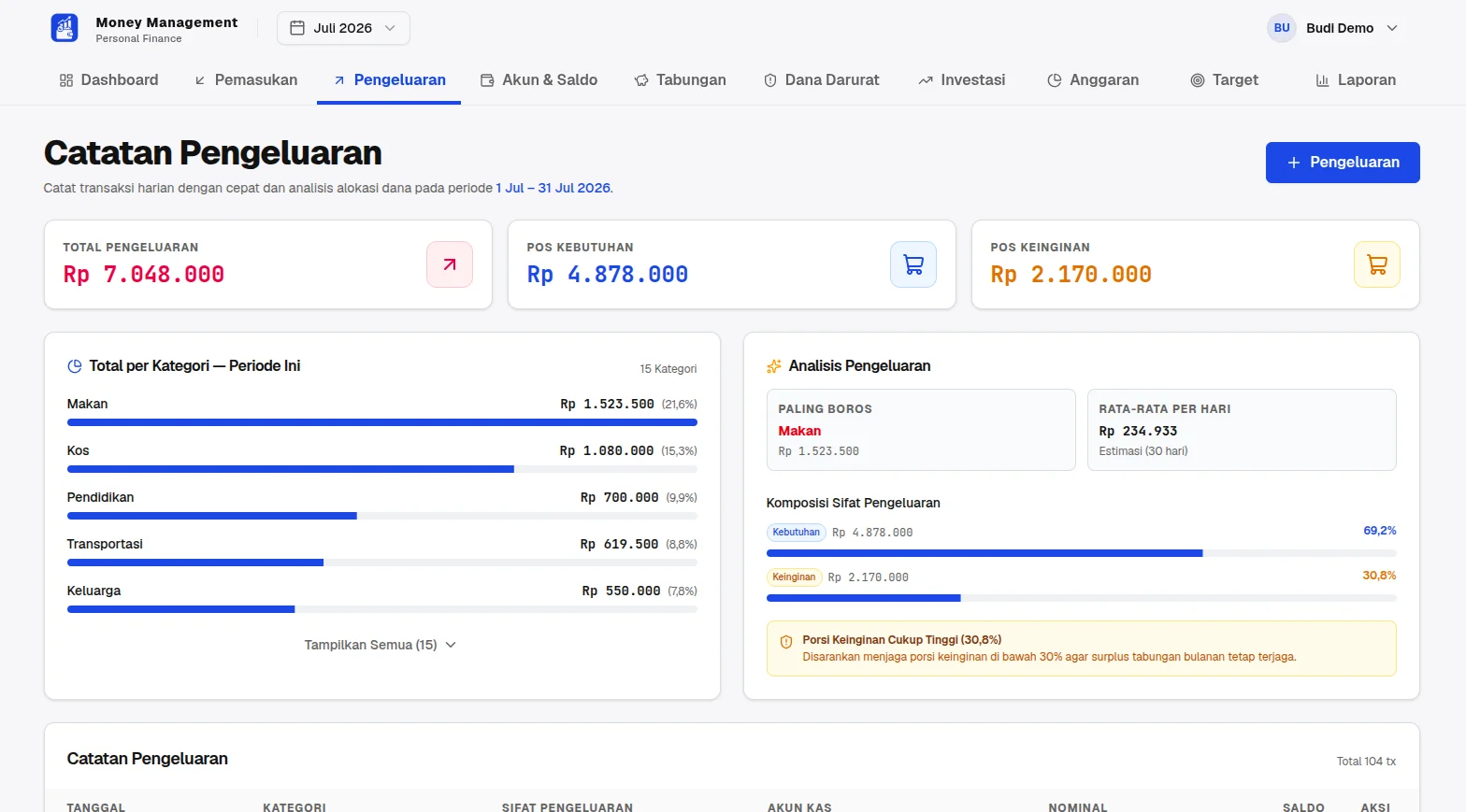Click the "30,8%" Keinginan percentage value
This screenshot has height=812, width=1466.
click(1380, 576)
